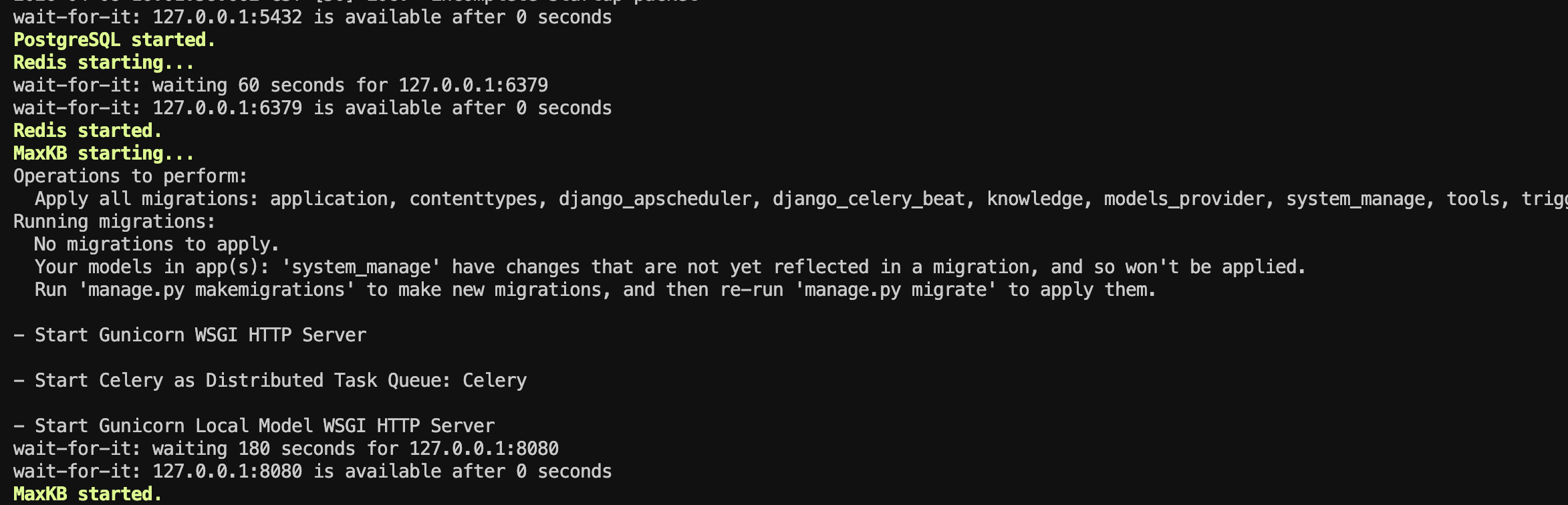This screenshot has height=505, width=1568.
Task: Click the 'MaxKB starting...' line
Action: click(104, 154)
